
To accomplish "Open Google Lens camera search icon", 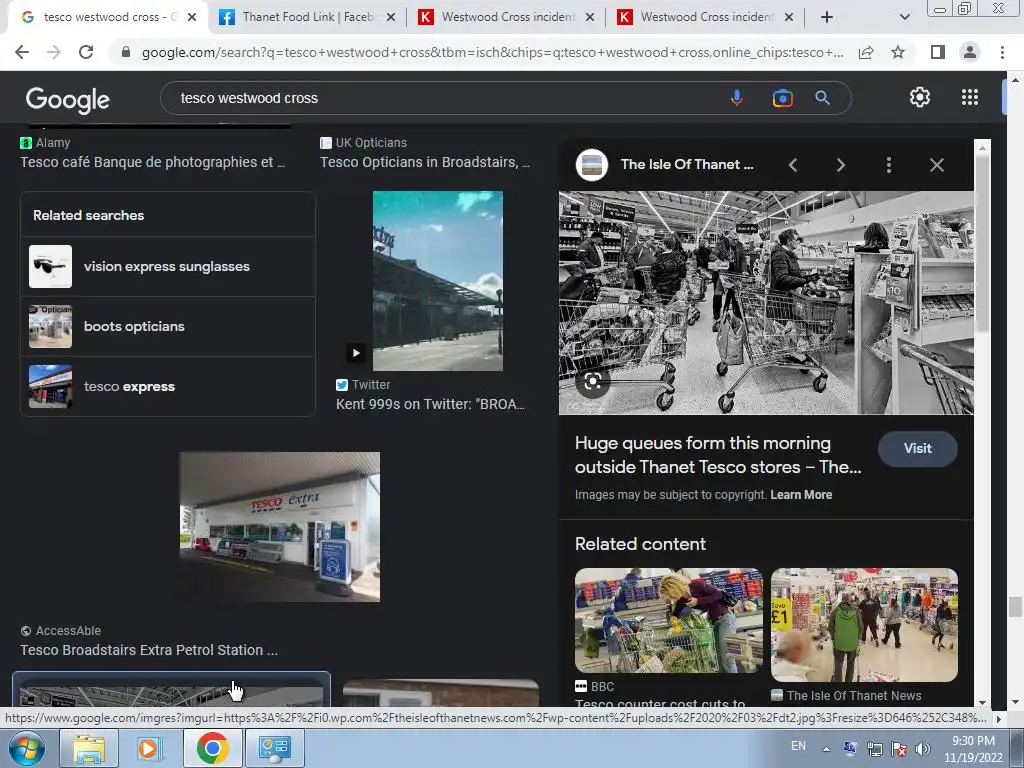I will click(782, 98).
